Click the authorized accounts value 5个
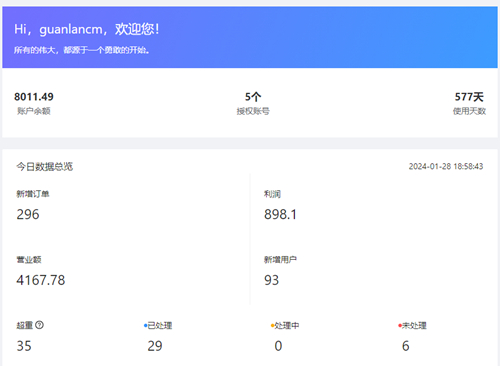500x366 pixels. pyautogui.click(x=253, y=97)
